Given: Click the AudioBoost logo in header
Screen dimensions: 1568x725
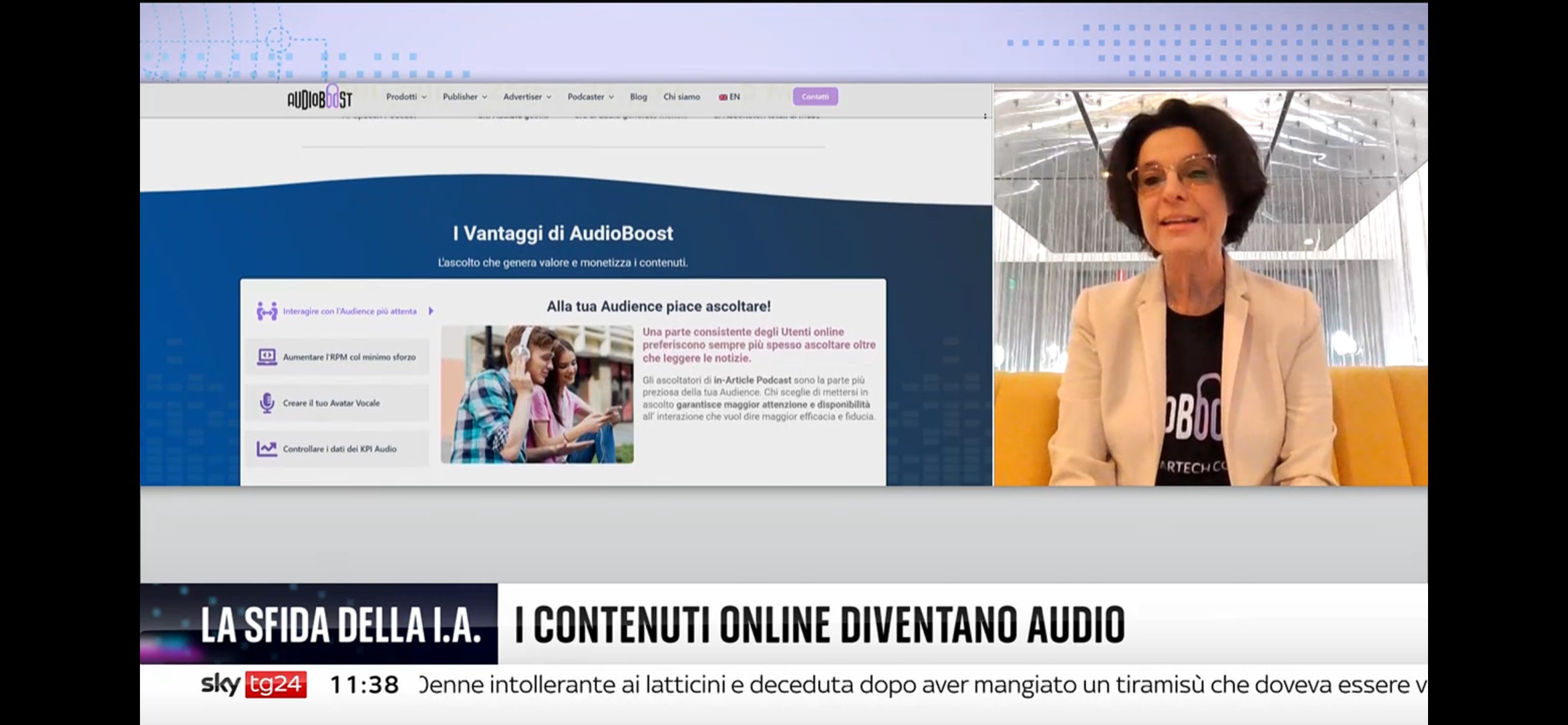Looking at the screenshot, I should tap(320, 97).
